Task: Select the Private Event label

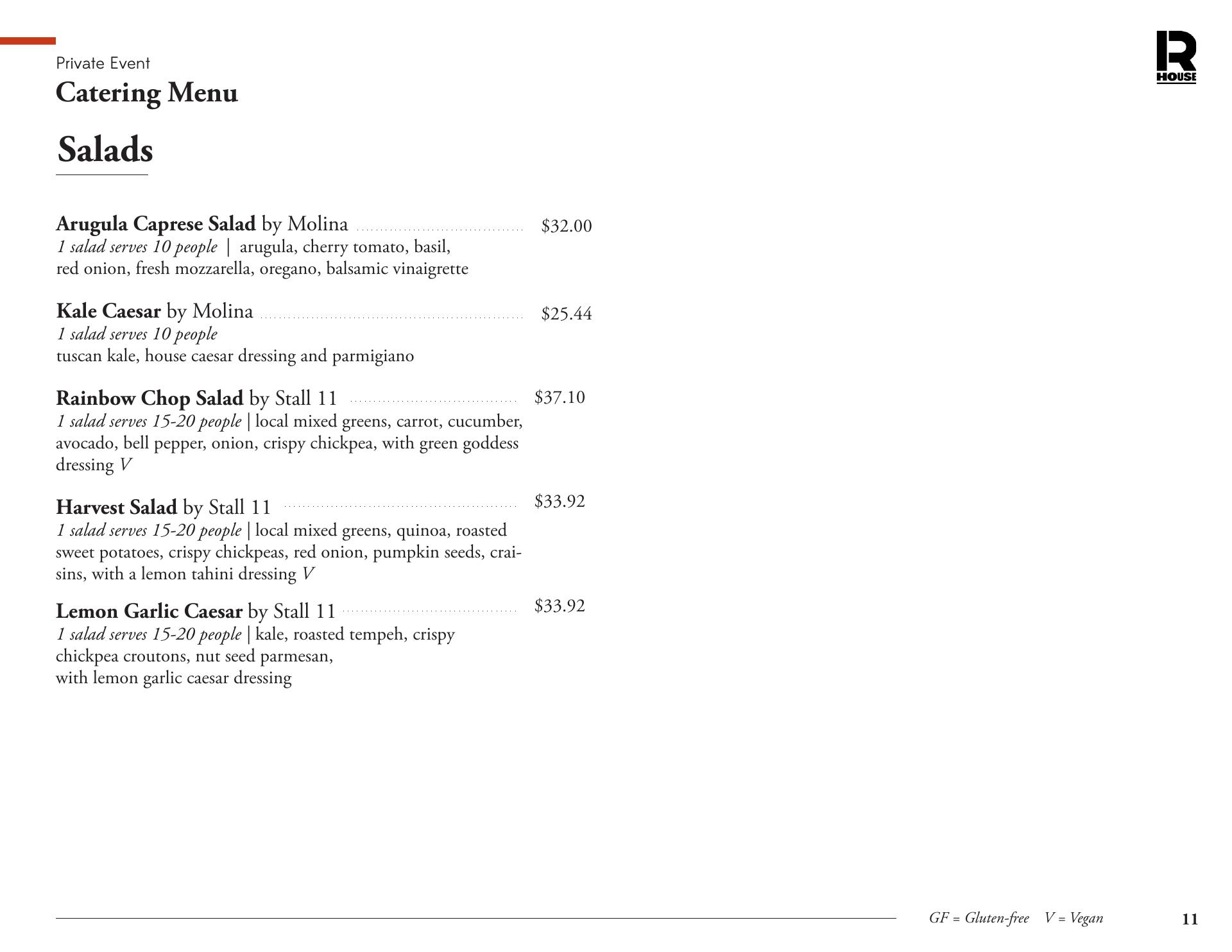Action: [103, 63]
